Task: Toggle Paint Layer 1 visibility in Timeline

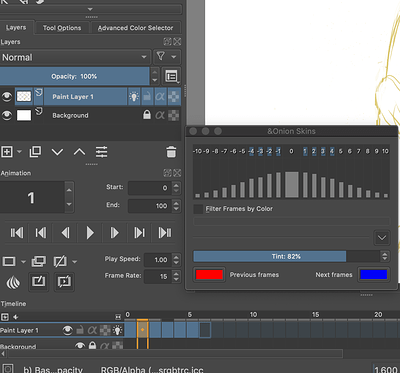Action: [68, 330]
